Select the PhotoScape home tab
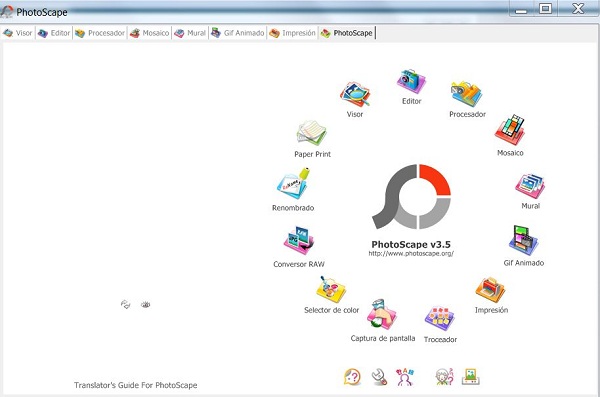 click(347, 33)
